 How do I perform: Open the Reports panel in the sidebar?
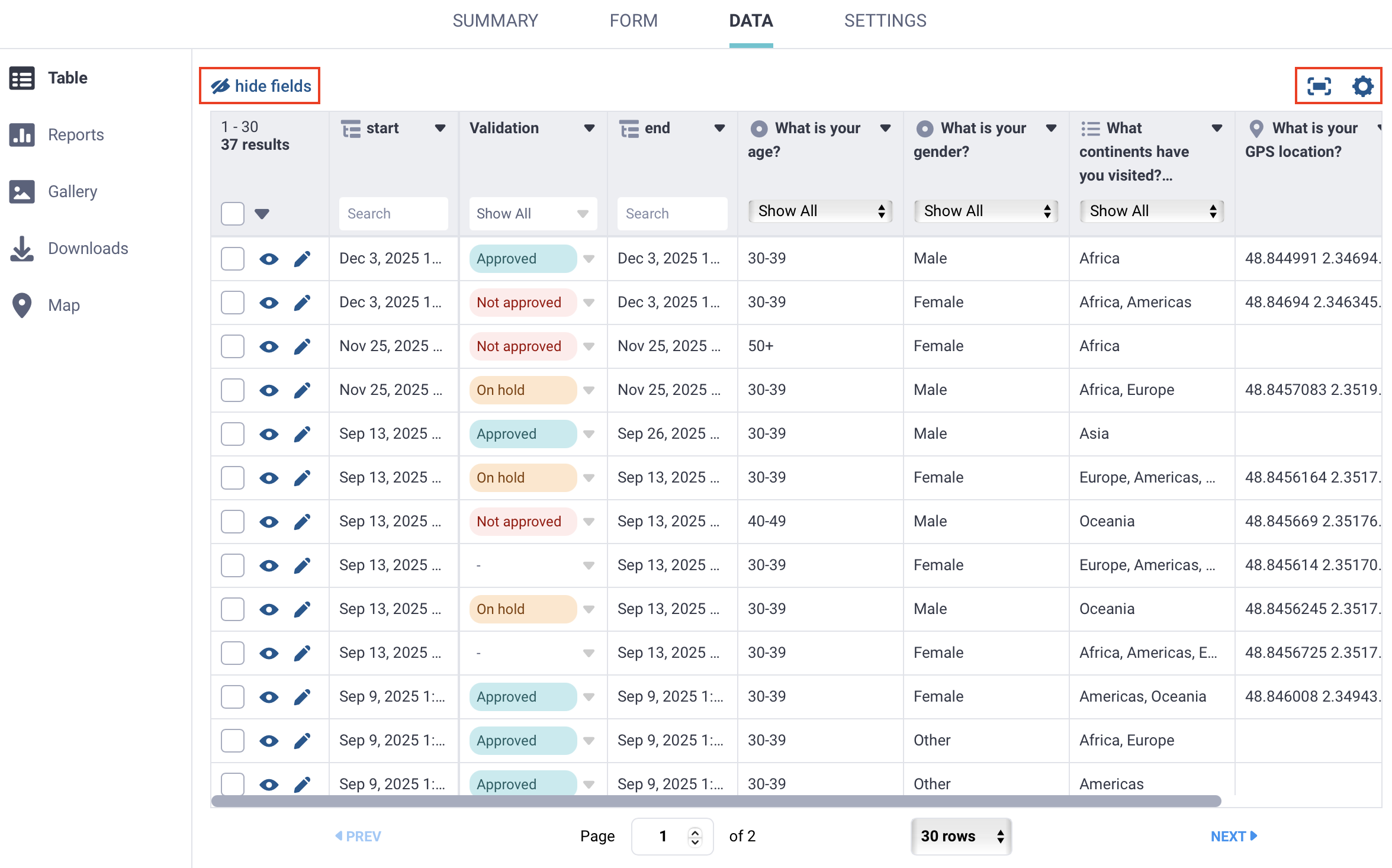coord(75,134)
